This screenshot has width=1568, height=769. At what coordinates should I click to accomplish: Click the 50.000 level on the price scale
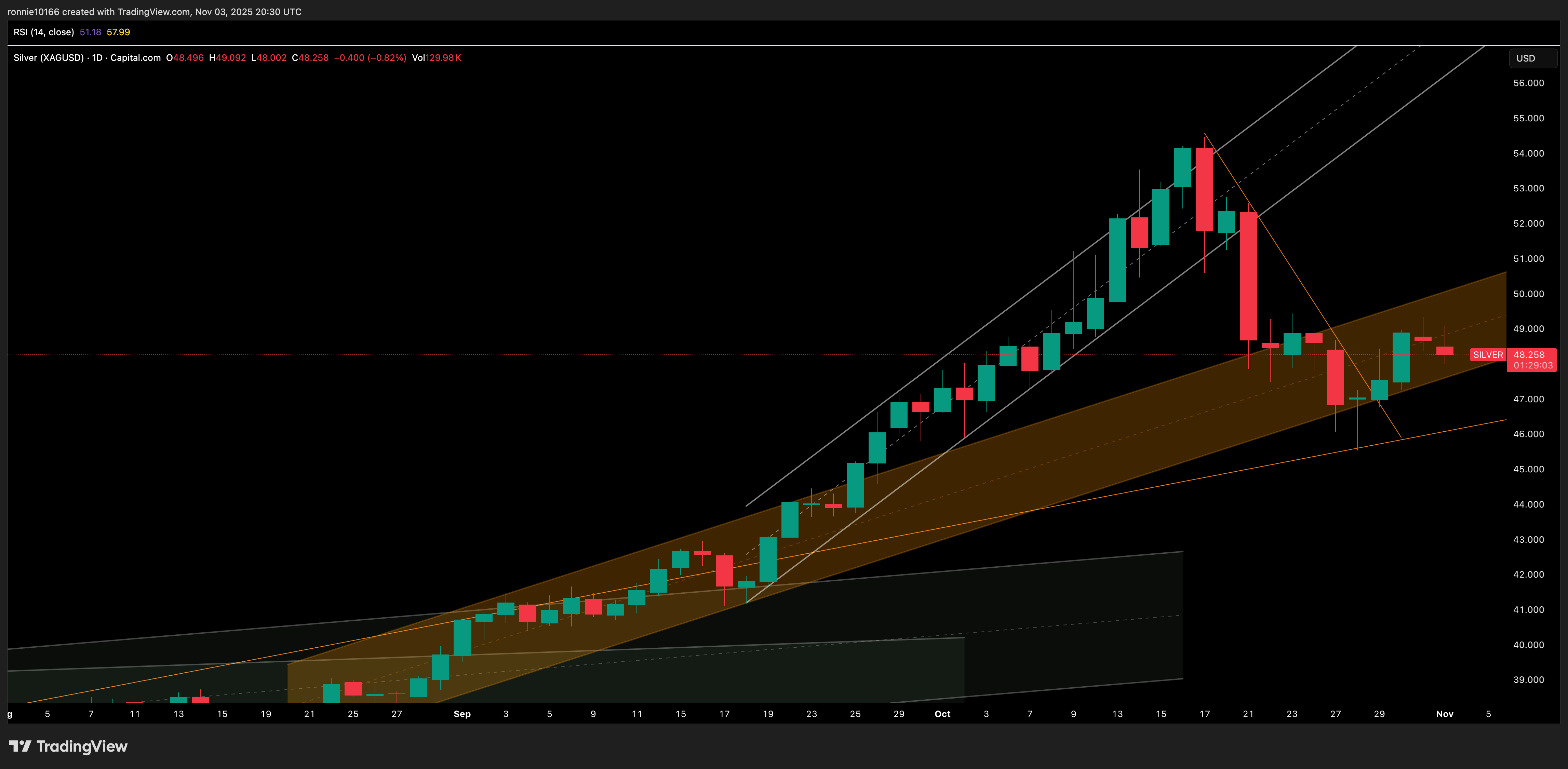(1529, 293)
